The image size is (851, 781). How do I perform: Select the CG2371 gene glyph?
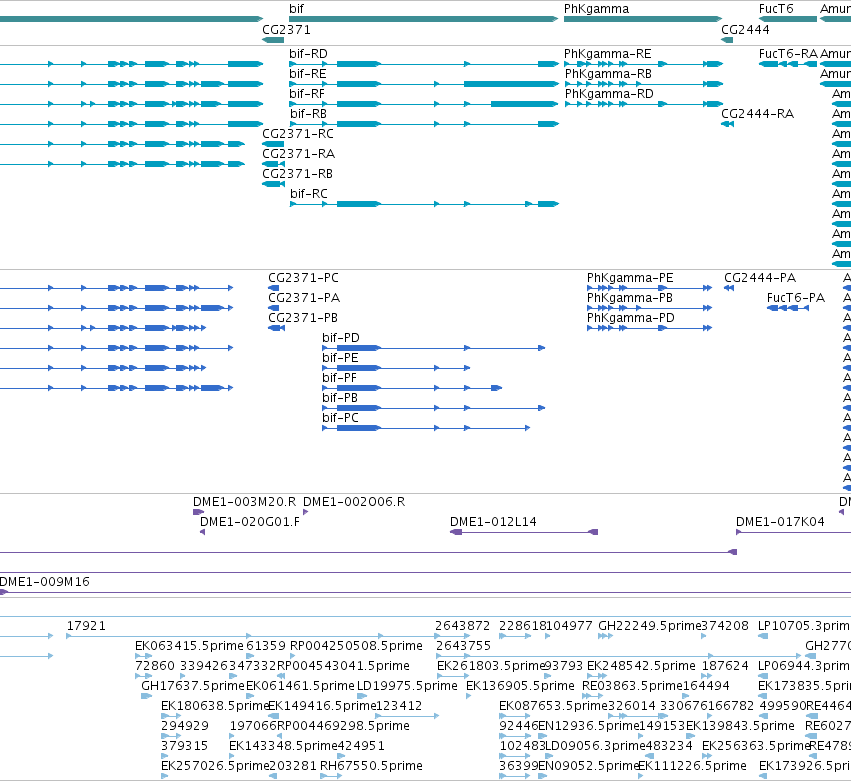(273, 40)
